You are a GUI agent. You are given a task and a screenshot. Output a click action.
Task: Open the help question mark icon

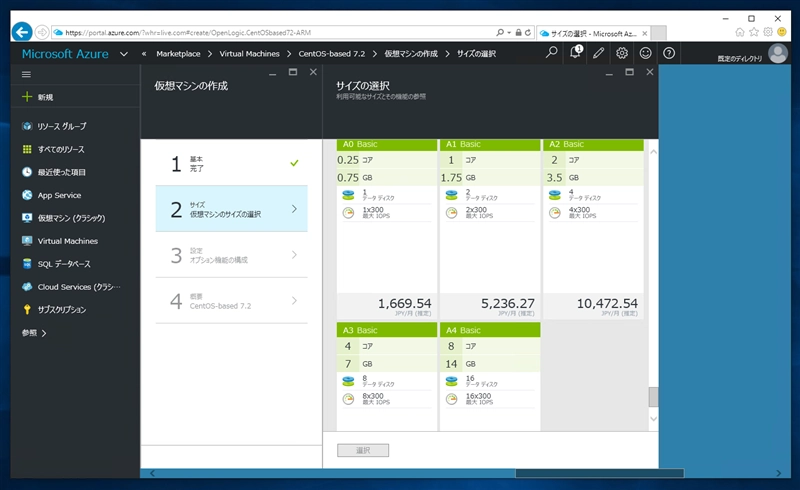tap(669, 53)
